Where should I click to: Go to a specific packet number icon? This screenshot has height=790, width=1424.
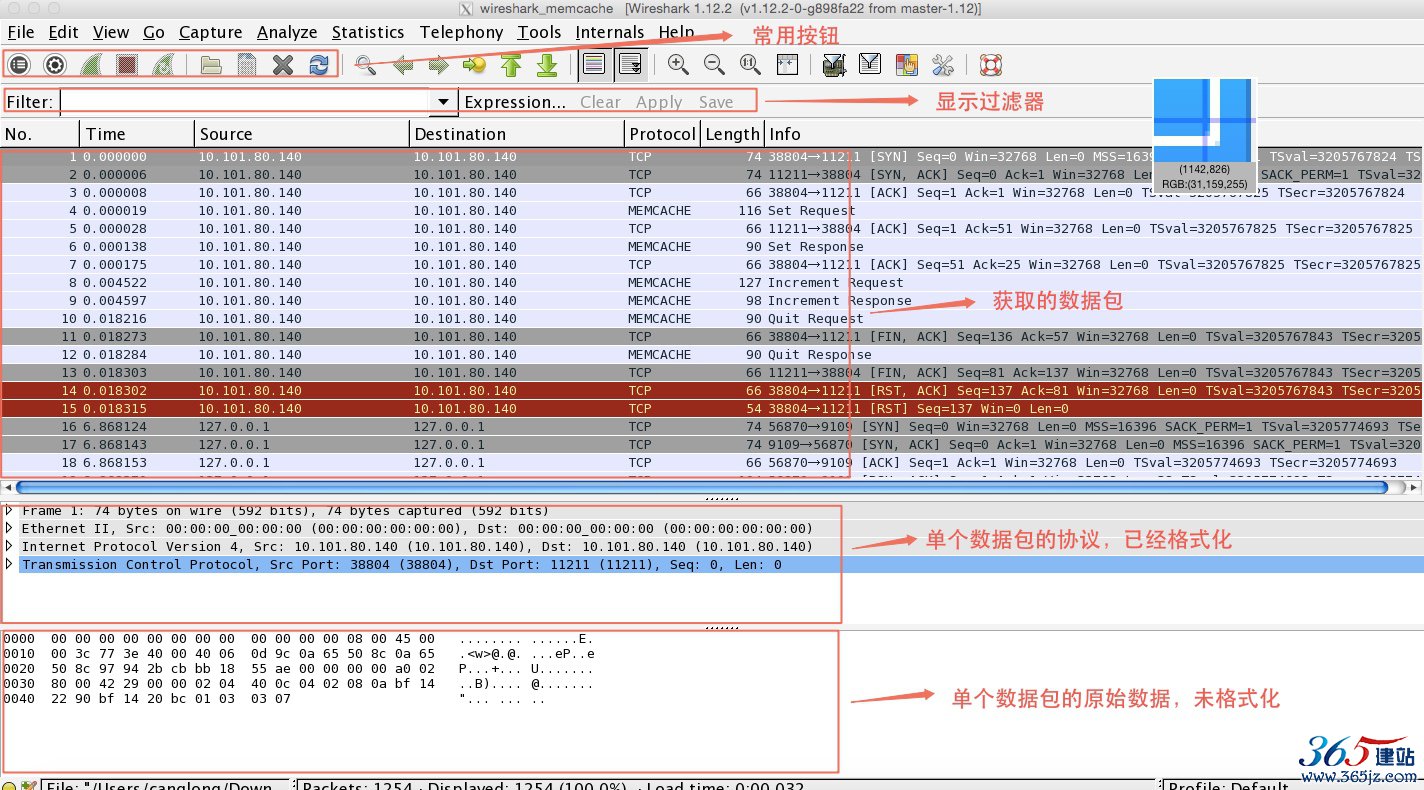[474, 65]
